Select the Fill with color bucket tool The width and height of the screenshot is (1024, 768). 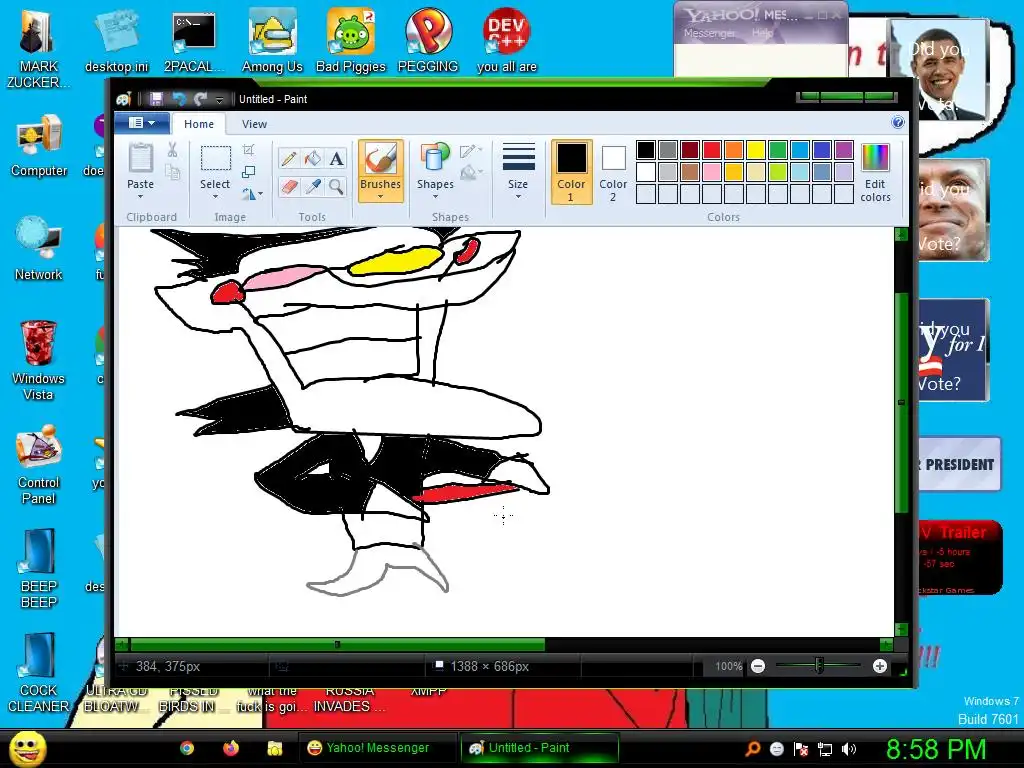point(313,159)
